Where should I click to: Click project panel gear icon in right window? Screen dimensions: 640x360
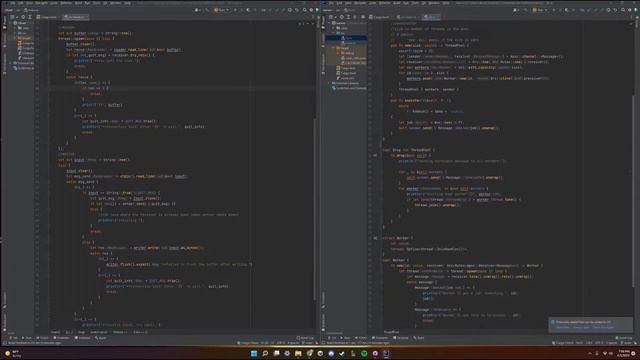tap(363, 17)
